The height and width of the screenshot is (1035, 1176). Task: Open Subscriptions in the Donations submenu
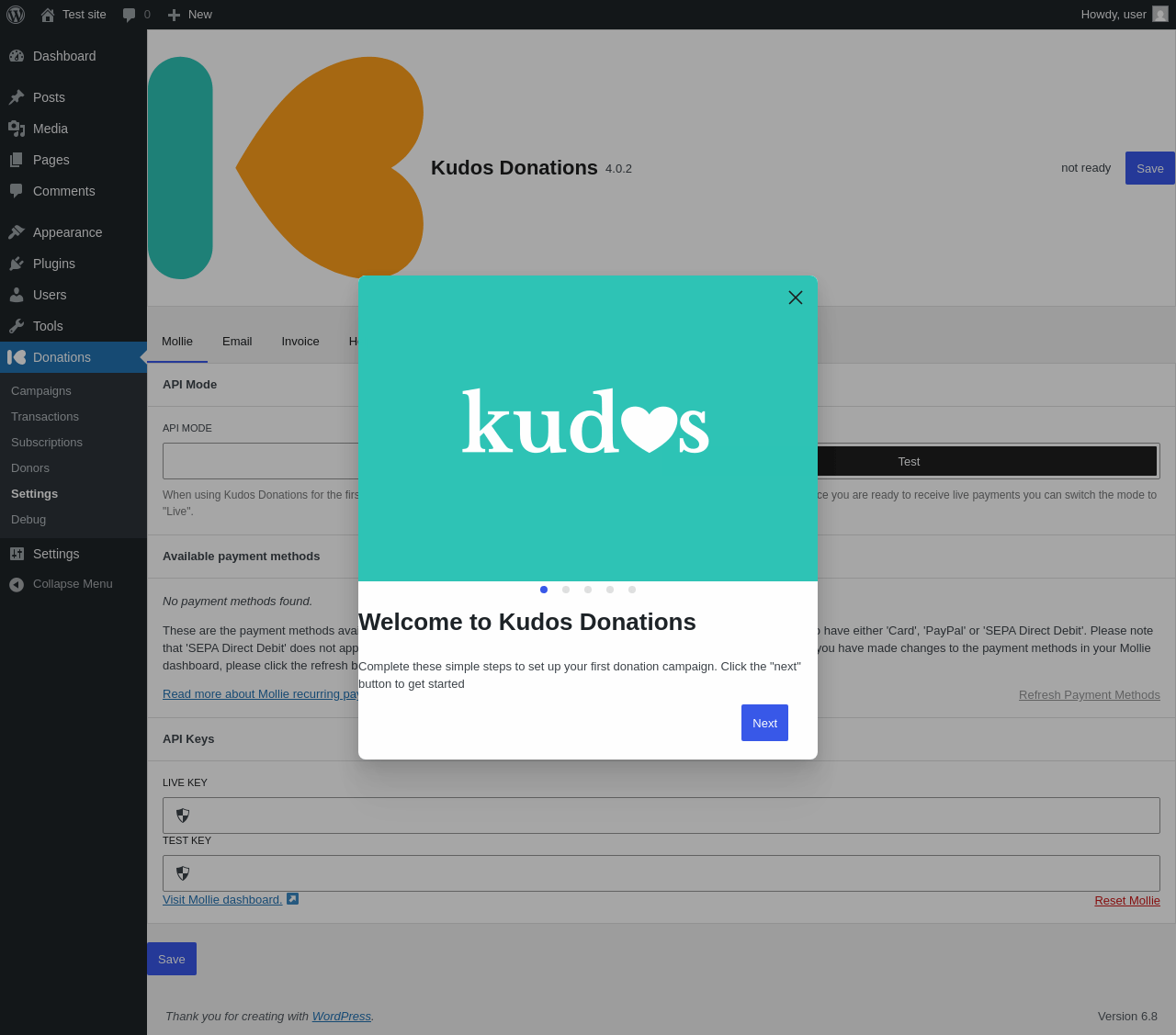click(x=47, y=443)
